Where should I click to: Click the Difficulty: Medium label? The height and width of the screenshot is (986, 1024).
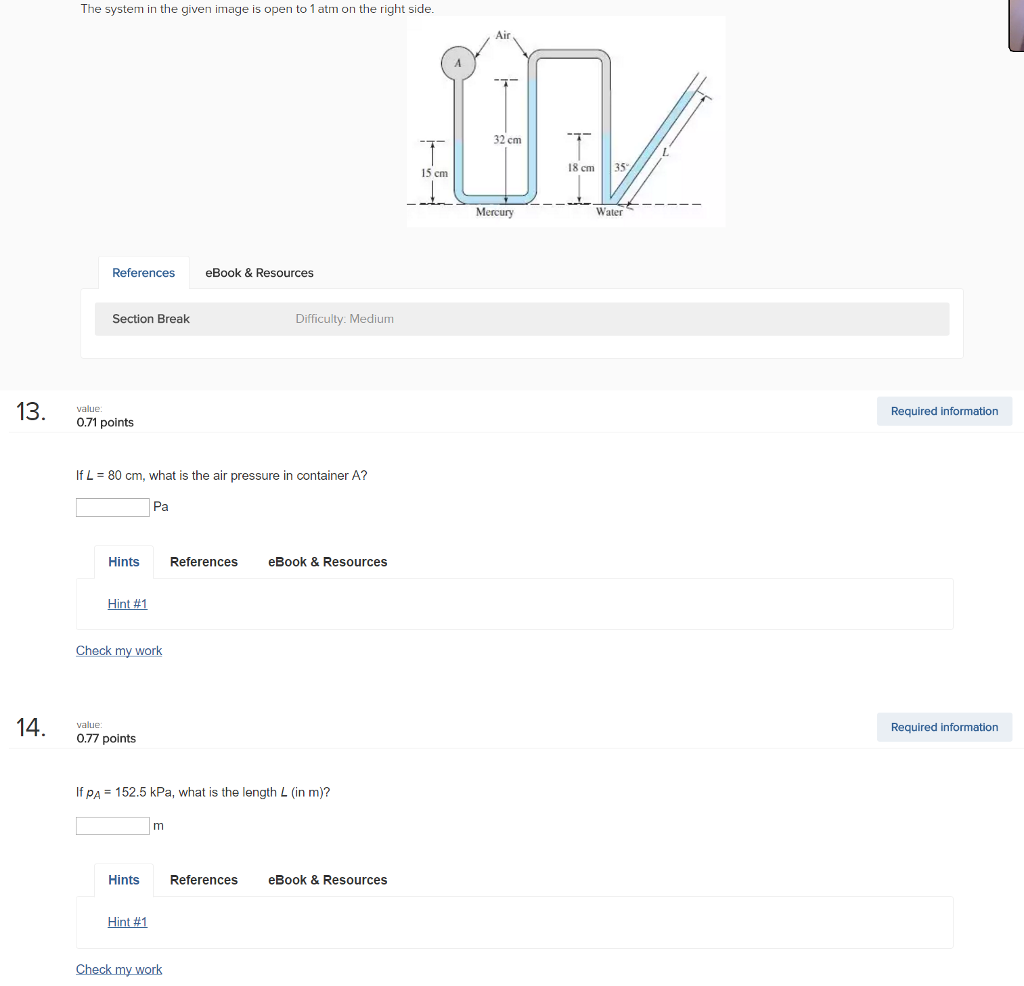coord(344,319)
